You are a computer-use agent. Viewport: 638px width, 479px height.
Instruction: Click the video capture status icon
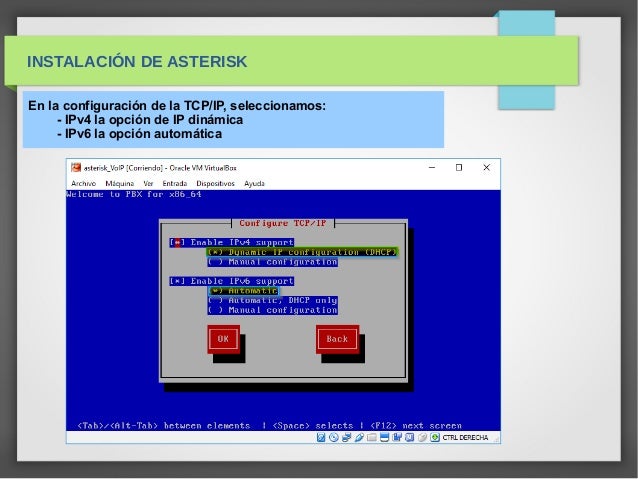(x=397, y=437)
